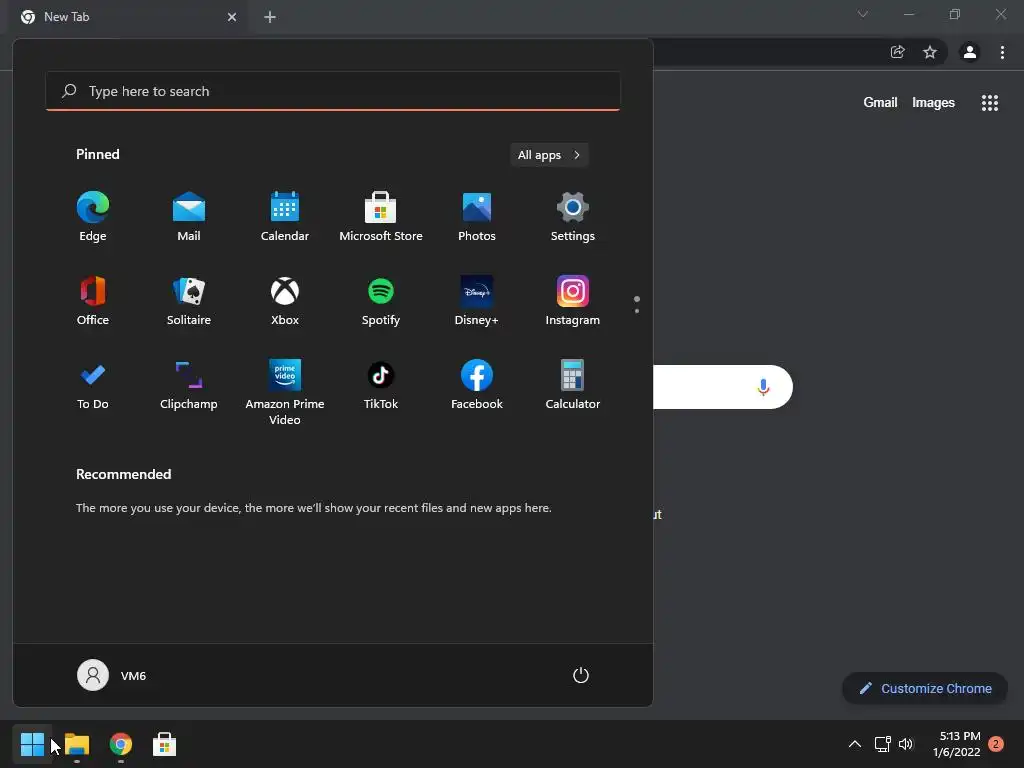
Task: Launch Disney+ from pinned apps
Action: [477, 300]
